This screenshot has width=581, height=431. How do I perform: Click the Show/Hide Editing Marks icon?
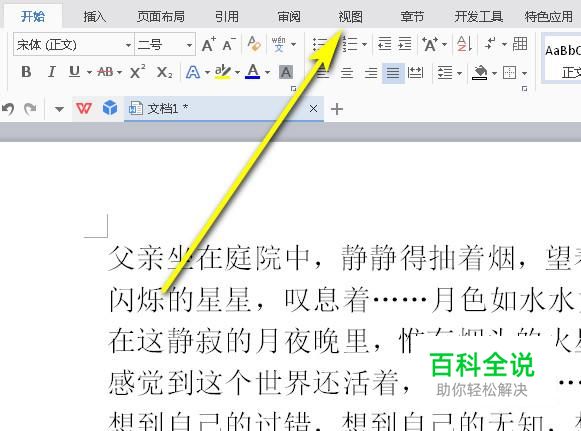tap(491, 44)
